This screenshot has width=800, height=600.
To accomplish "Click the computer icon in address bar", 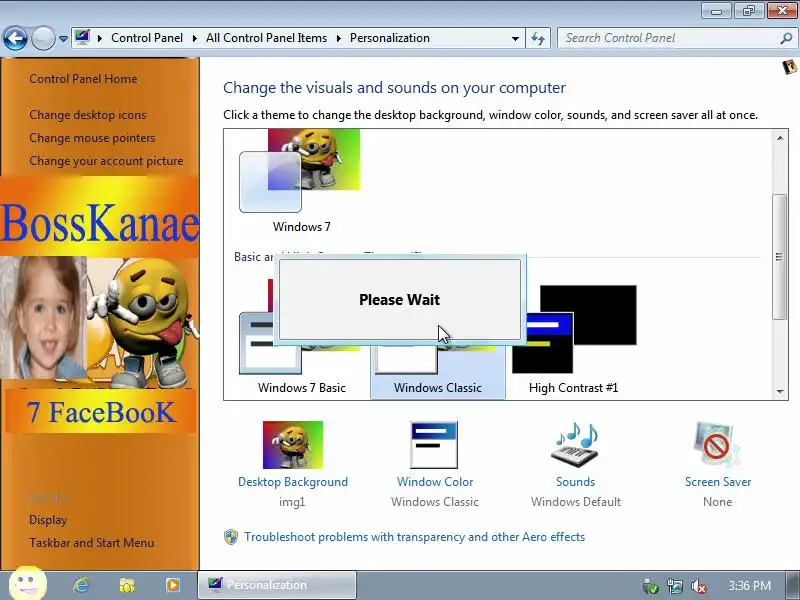I will pos(82,37).
